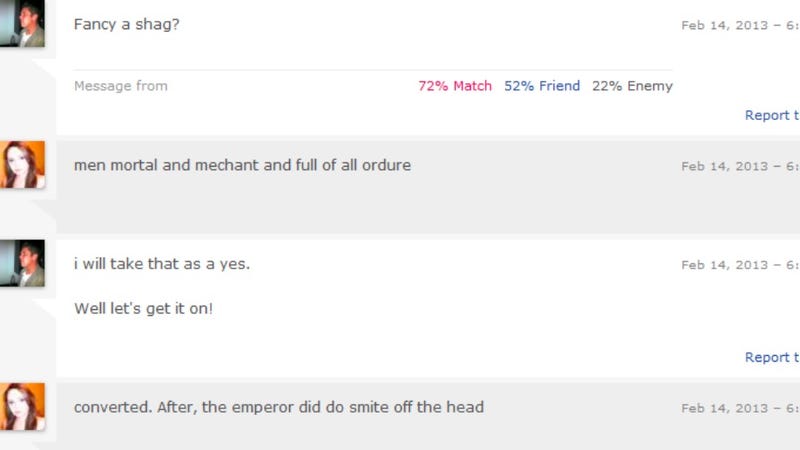This screenshot has height=450, width=800.
Task: Click the timestamp on "Fancy a shag?" message
Action: (740, 26)
